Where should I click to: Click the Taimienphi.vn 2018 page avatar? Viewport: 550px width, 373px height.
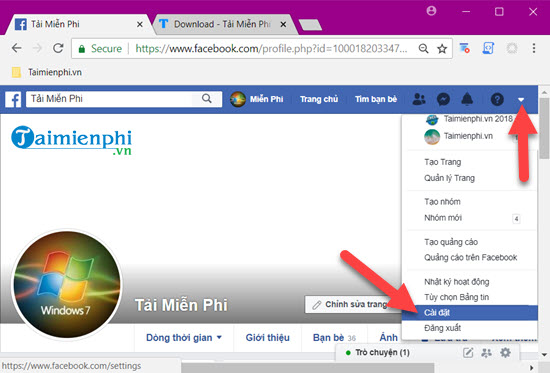[432, 119]
